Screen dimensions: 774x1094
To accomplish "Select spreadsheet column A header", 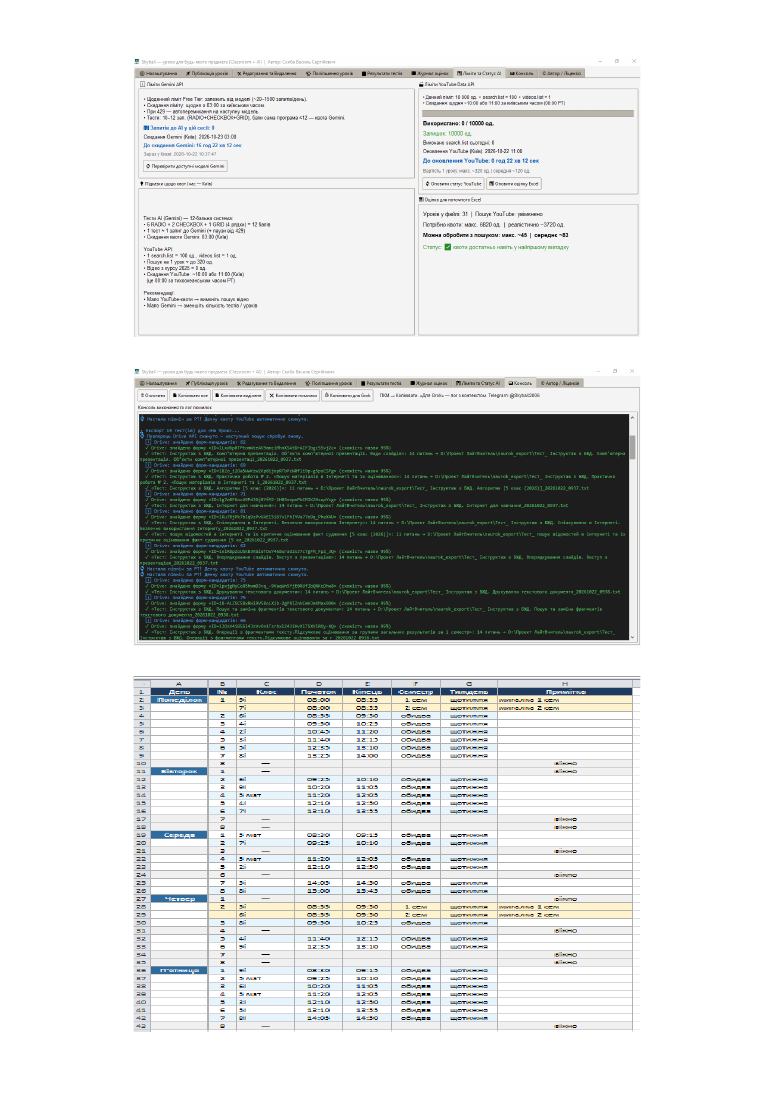I will coord(179,684).
